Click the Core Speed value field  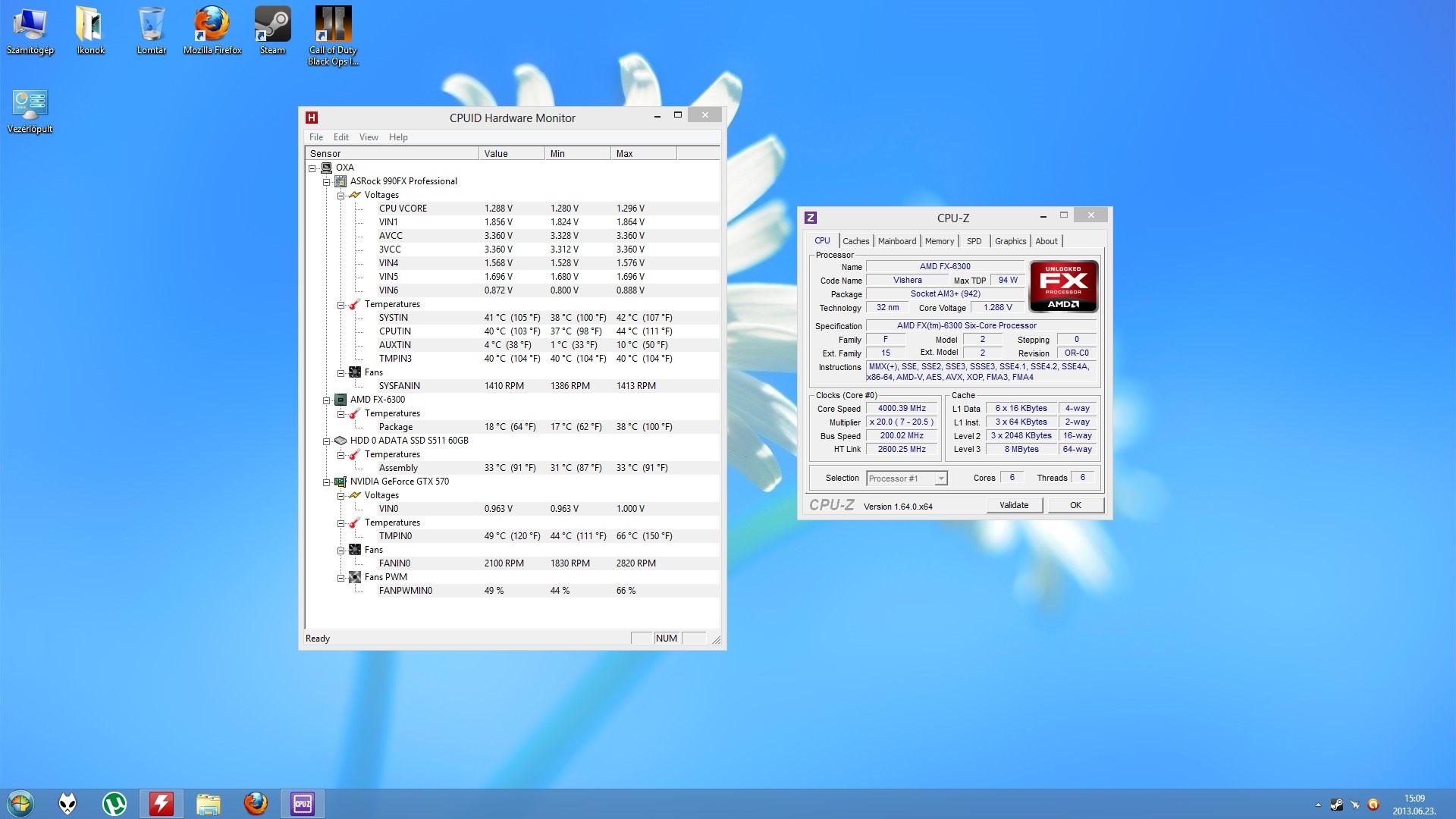(902, 409)
